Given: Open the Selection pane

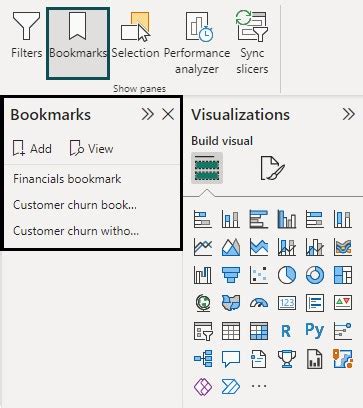Looking at the screenshot, I should click(135, 35).
